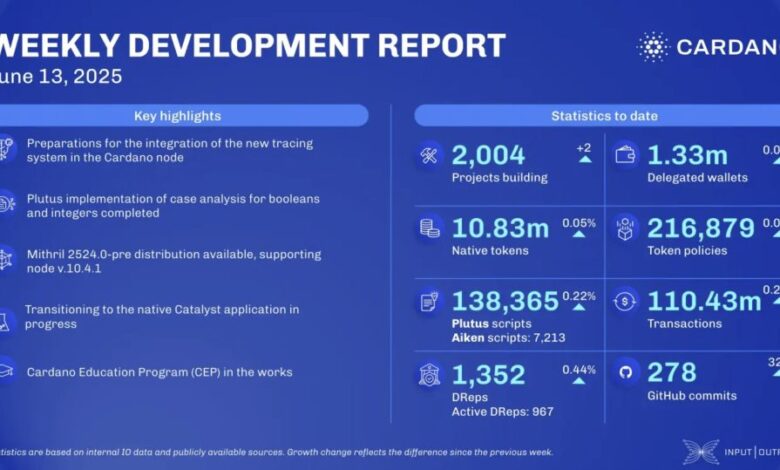Image resolution: width=780 pixels, height=470 pixels.
Task: Click the Token policies label
Action: (687, 251)
